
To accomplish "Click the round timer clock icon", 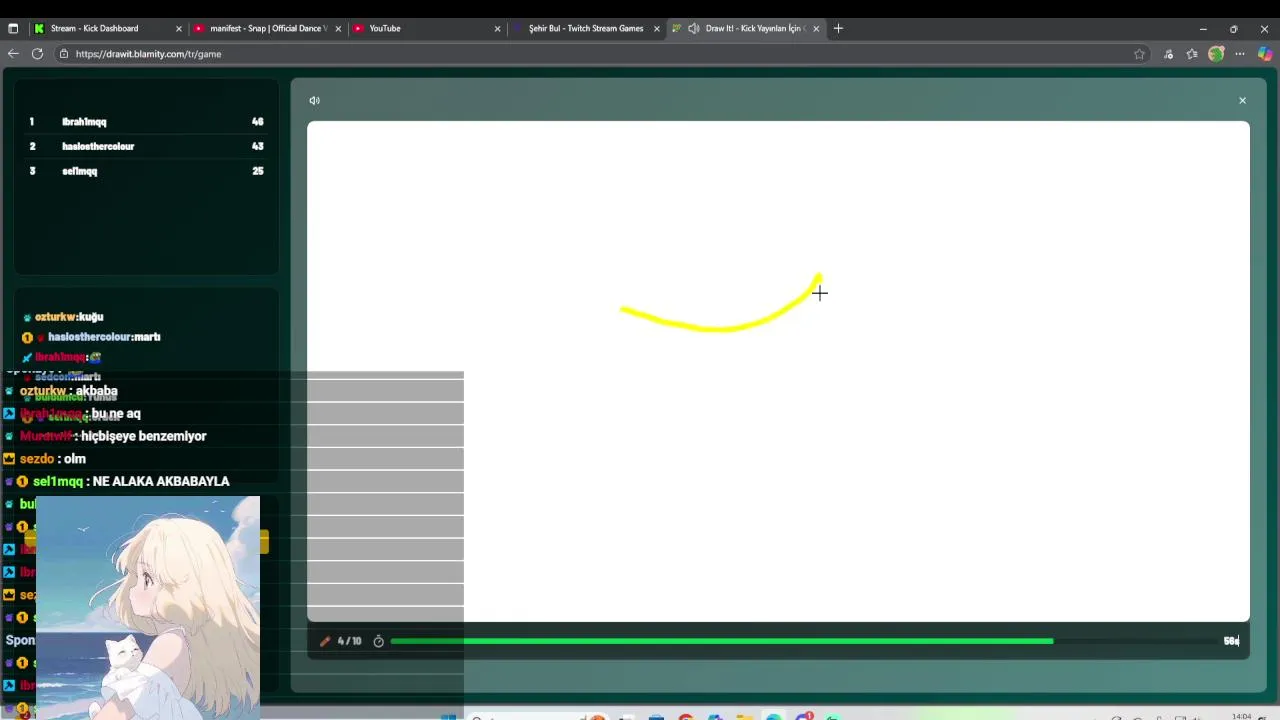I will (378, 641).
